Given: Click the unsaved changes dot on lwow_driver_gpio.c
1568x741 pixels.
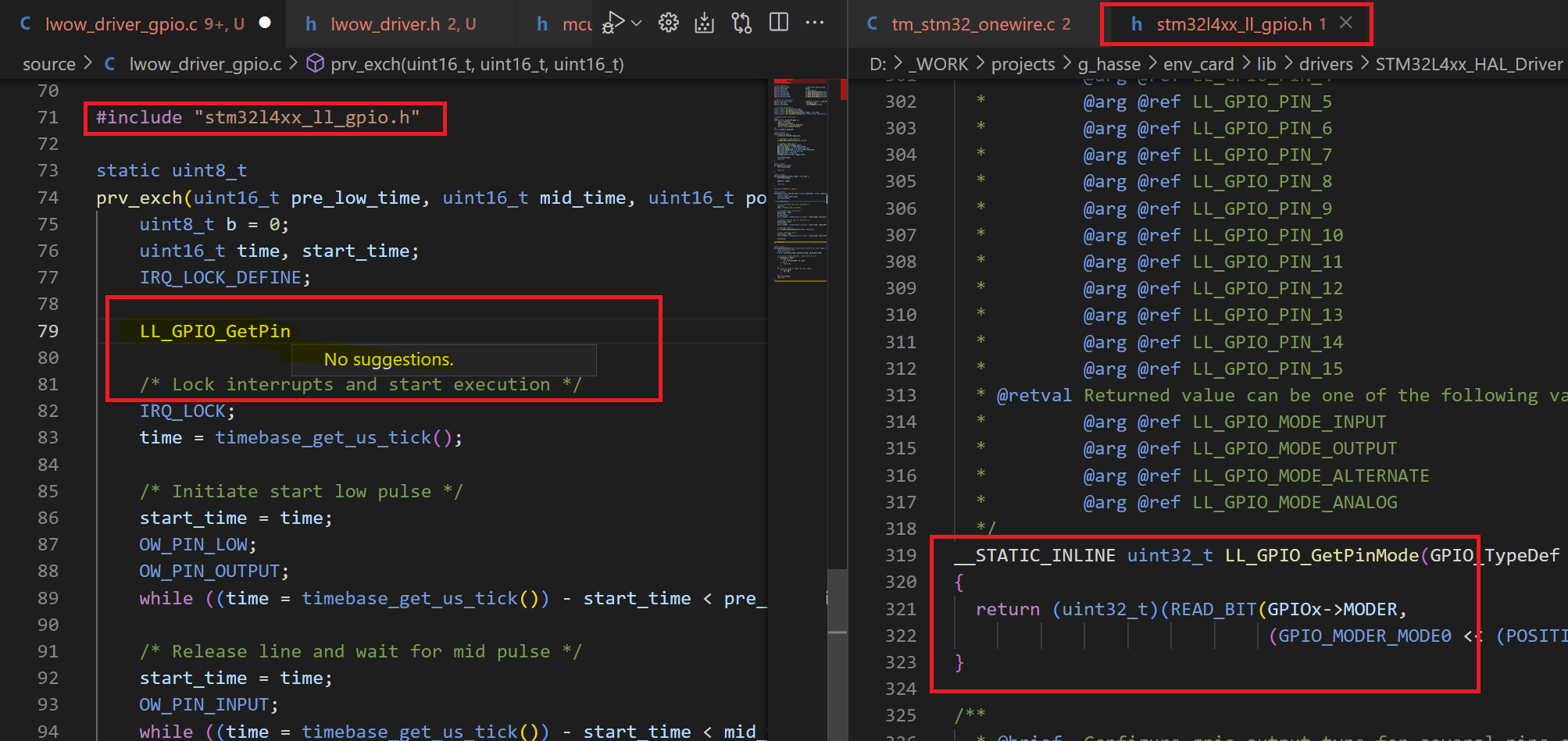Looking at the screenshot, I should point(265,23).
